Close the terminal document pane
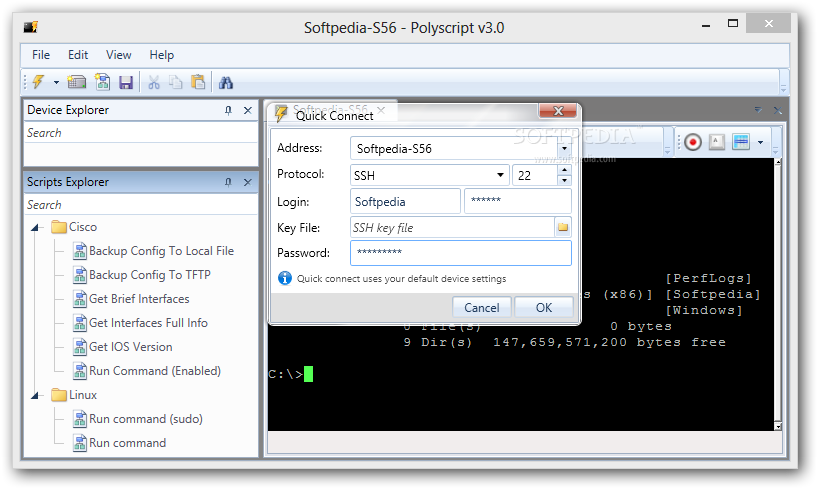The image size is (818, 489). pyautogui.click(x=777, y=110)
